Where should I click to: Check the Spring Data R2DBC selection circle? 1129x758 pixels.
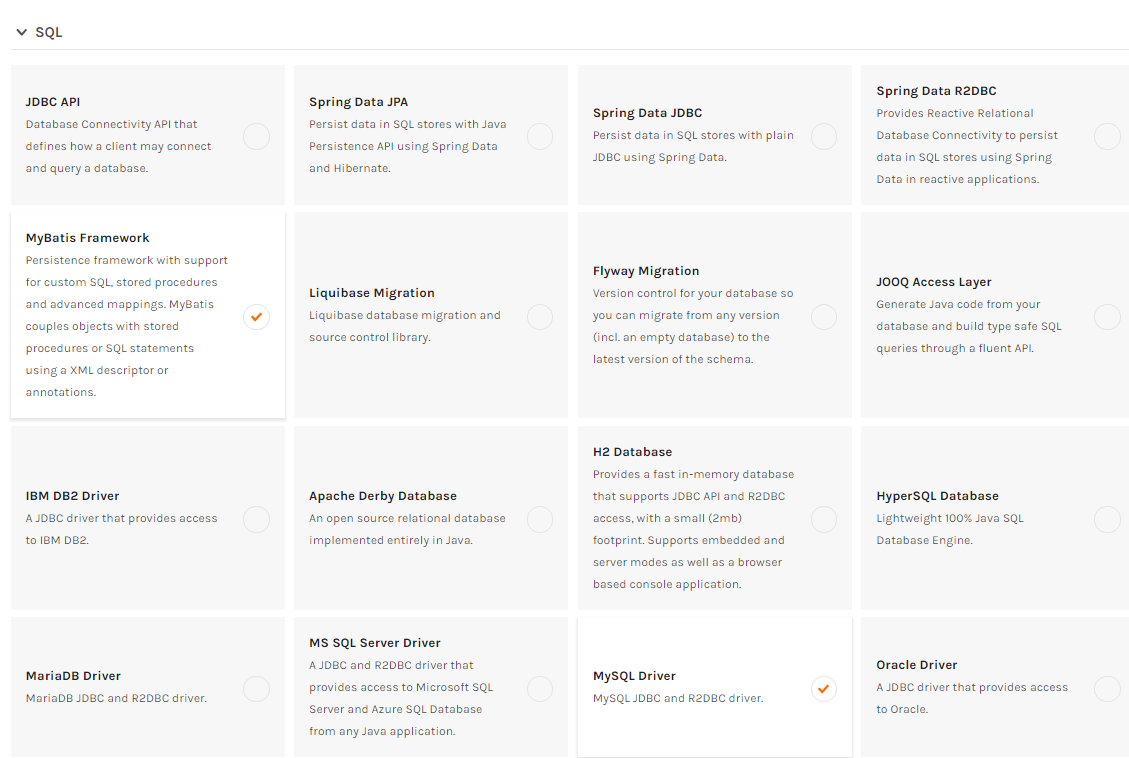click(1107, 136)
